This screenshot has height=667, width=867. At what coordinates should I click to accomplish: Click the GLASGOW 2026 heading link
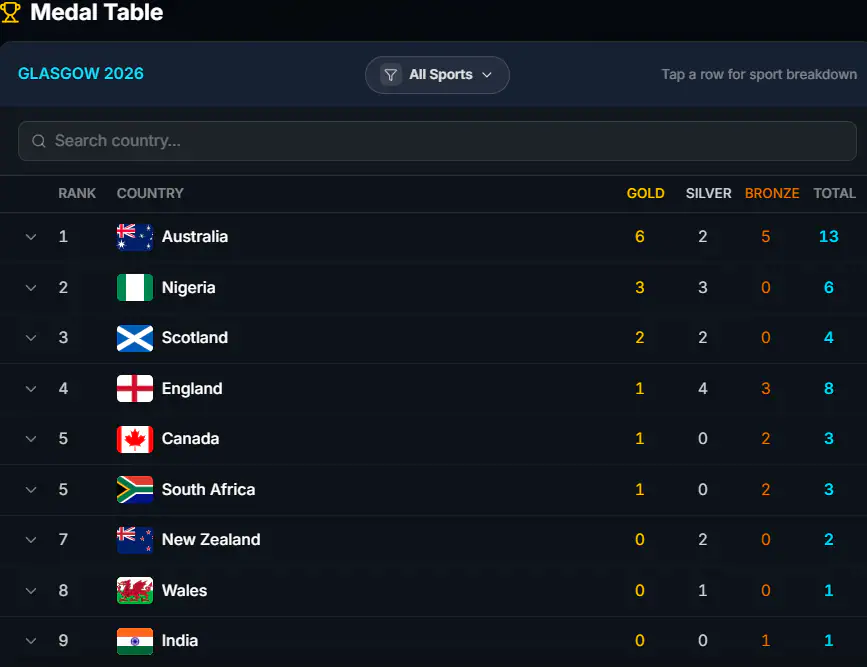tap(81, 74)
